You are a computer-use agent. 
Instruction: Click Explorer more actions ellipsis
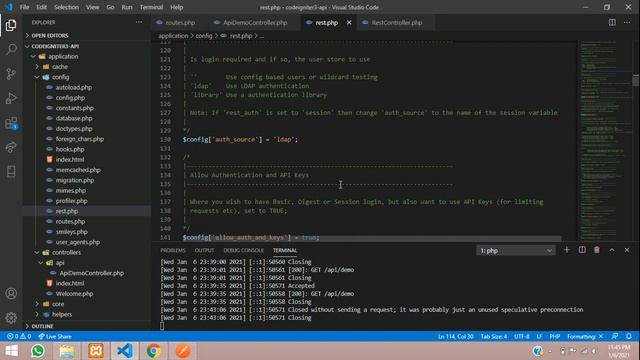click(139, 22)
